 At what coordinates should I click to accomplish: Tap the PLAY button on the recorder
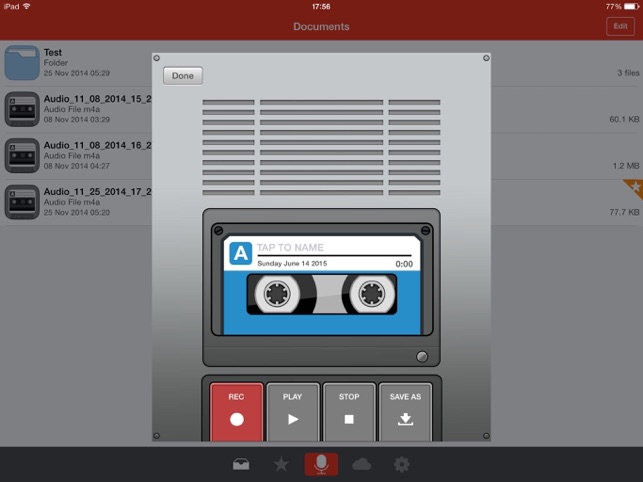point(293,412)
